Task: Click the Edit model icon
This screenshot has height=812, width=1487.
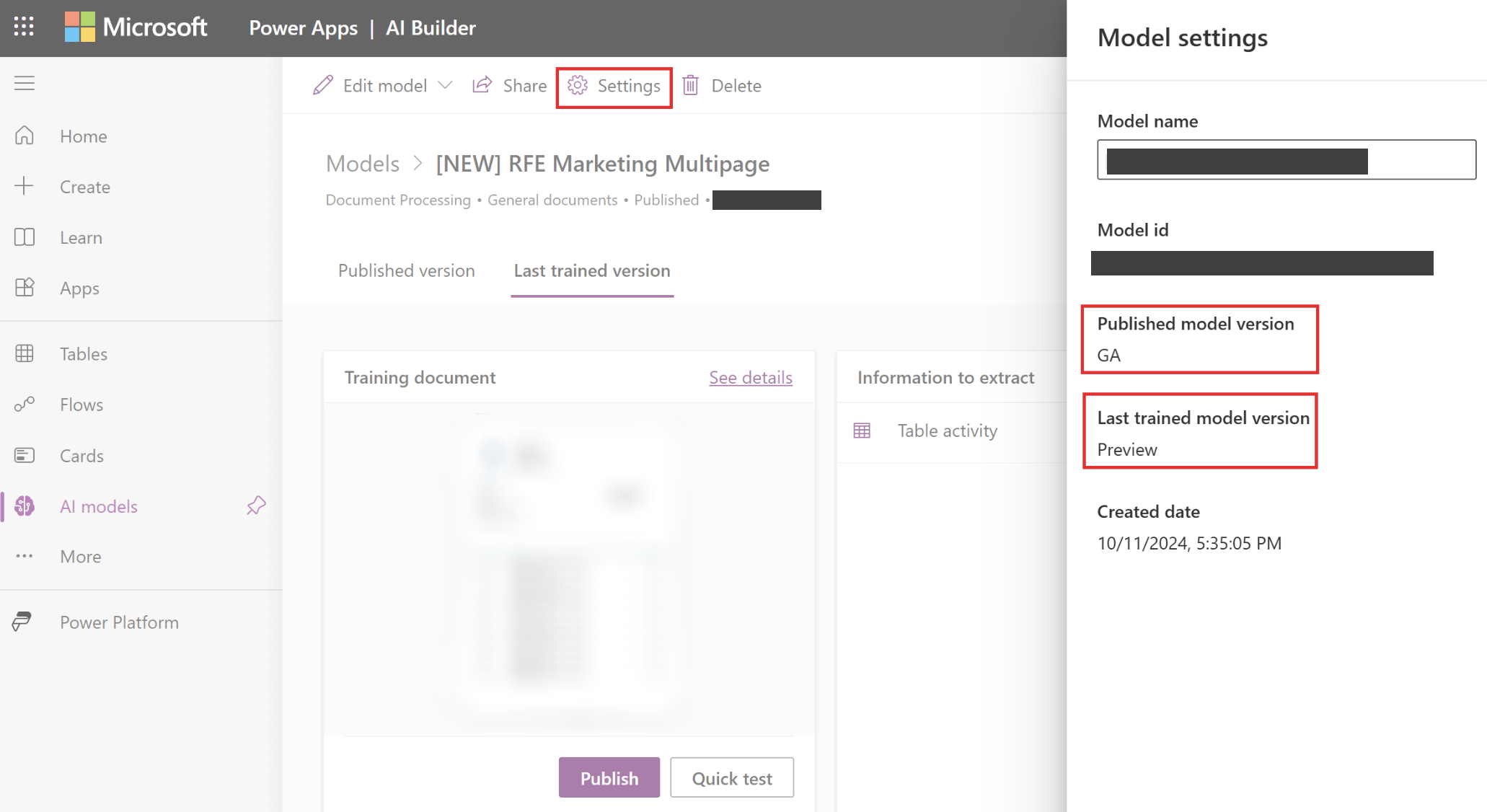Action: [321, 85]
